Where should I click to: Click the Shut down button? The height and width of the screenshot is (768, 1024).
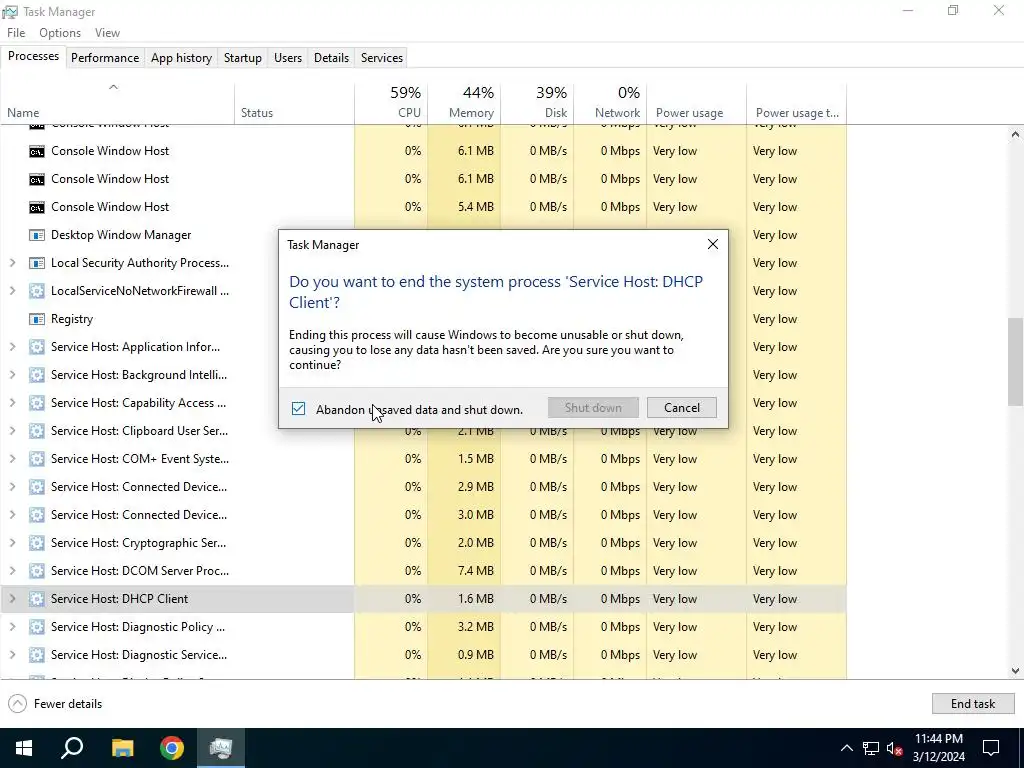593,408
